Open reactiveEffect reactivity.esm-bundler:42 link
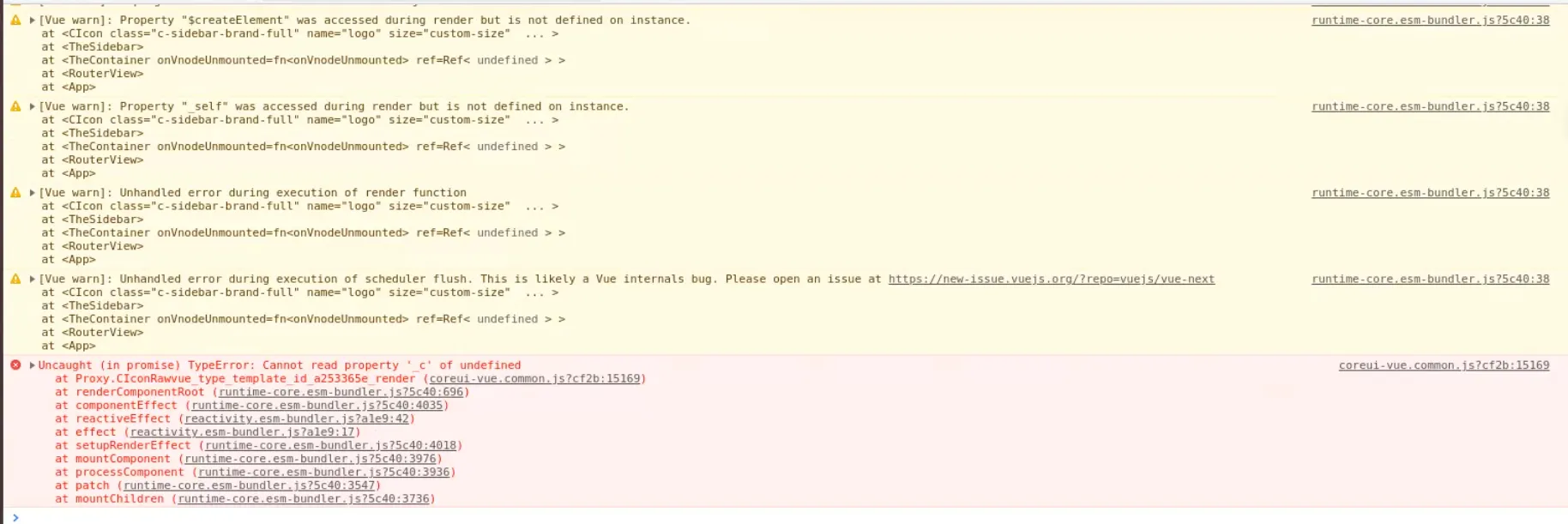Viewport: 1568px width, 524px height. point(297,419)
